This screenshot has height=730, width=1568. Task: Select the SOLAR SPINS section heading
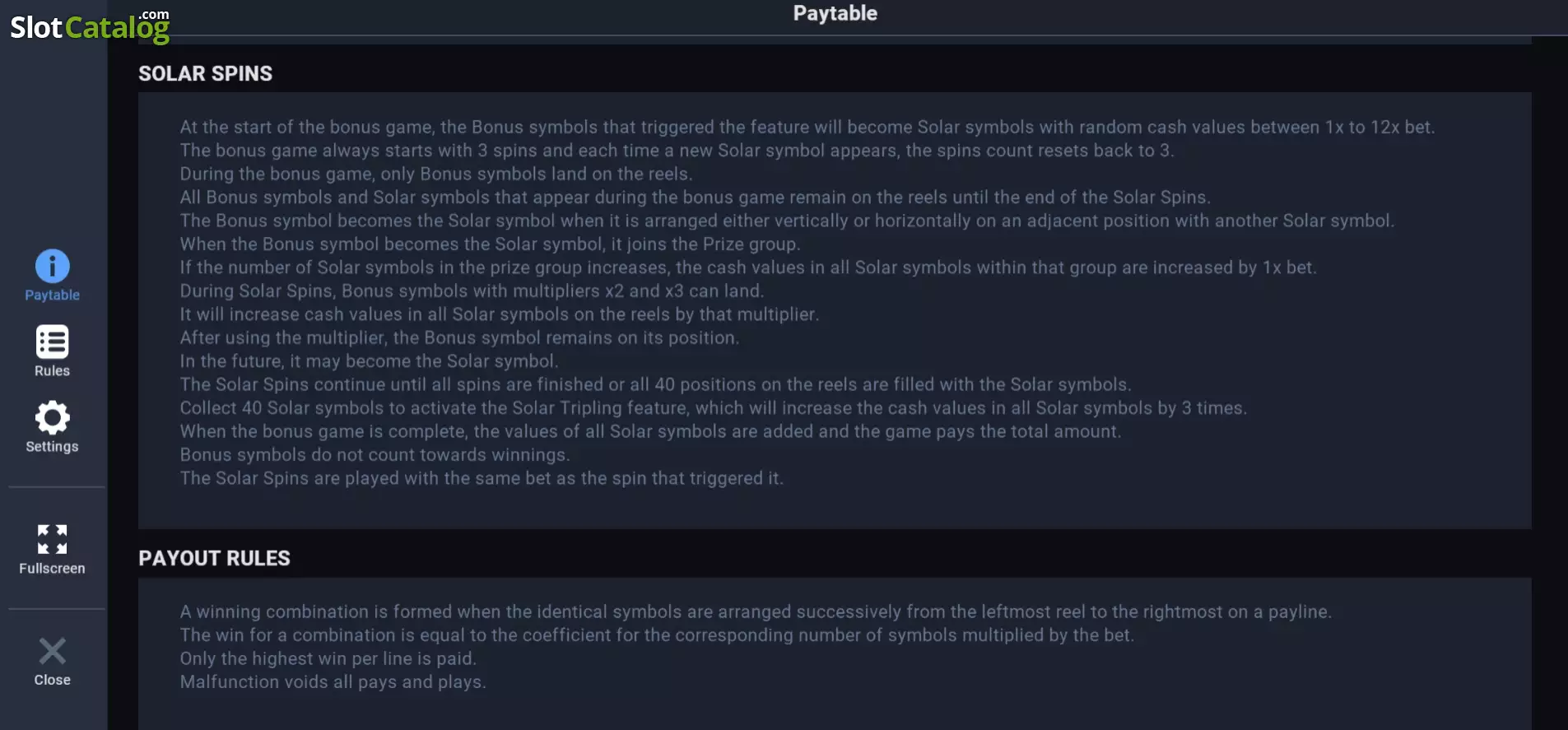click(x=205, y=73)
